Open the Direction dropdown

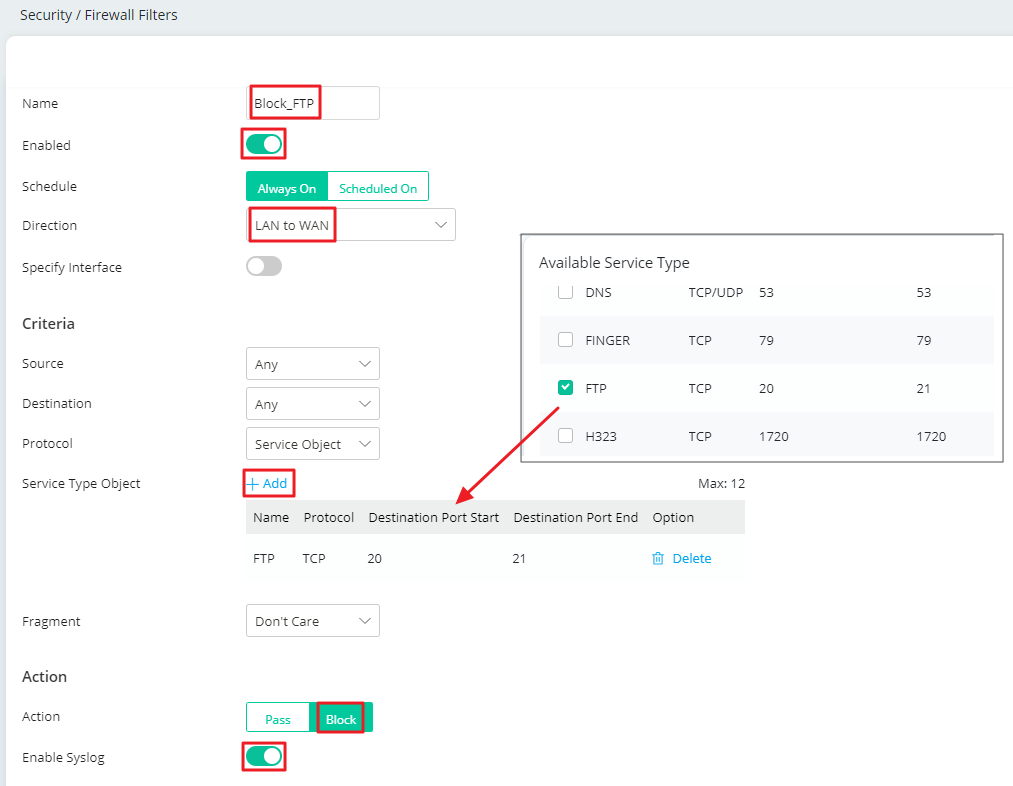pyautogui.click(x=350, y=225)
